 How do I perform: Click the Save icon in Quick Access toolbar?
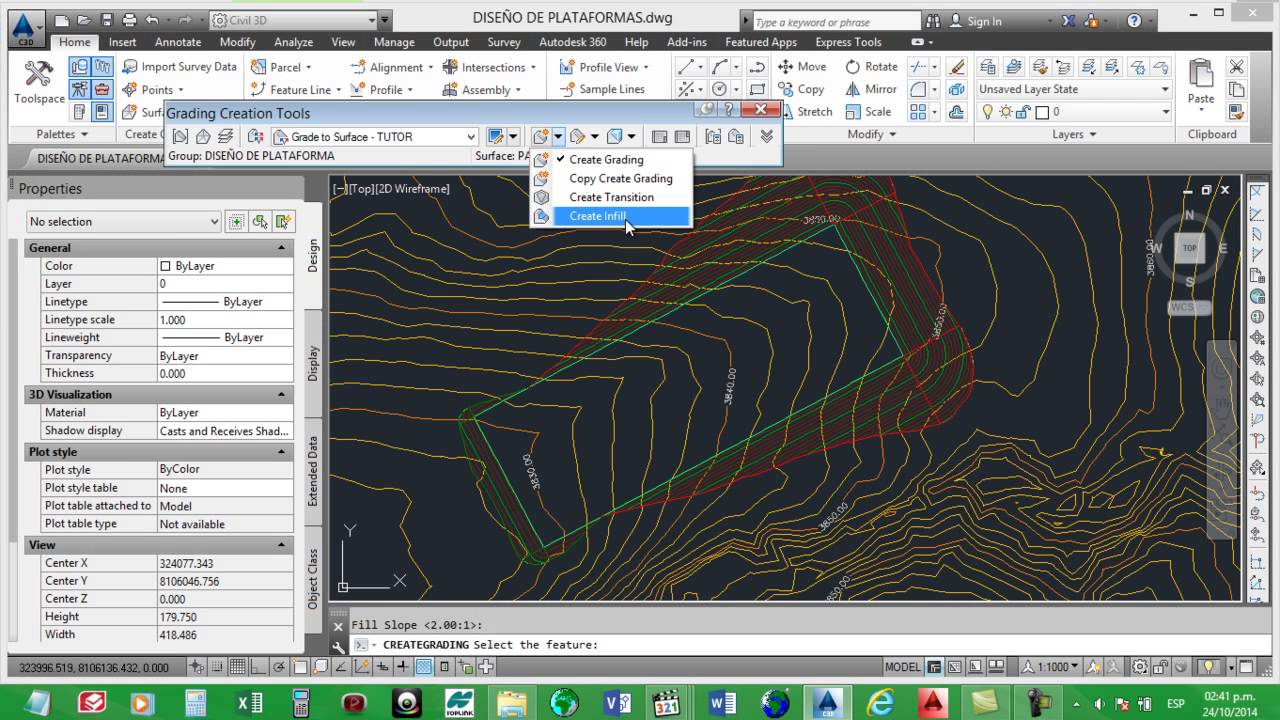[107, 20]
